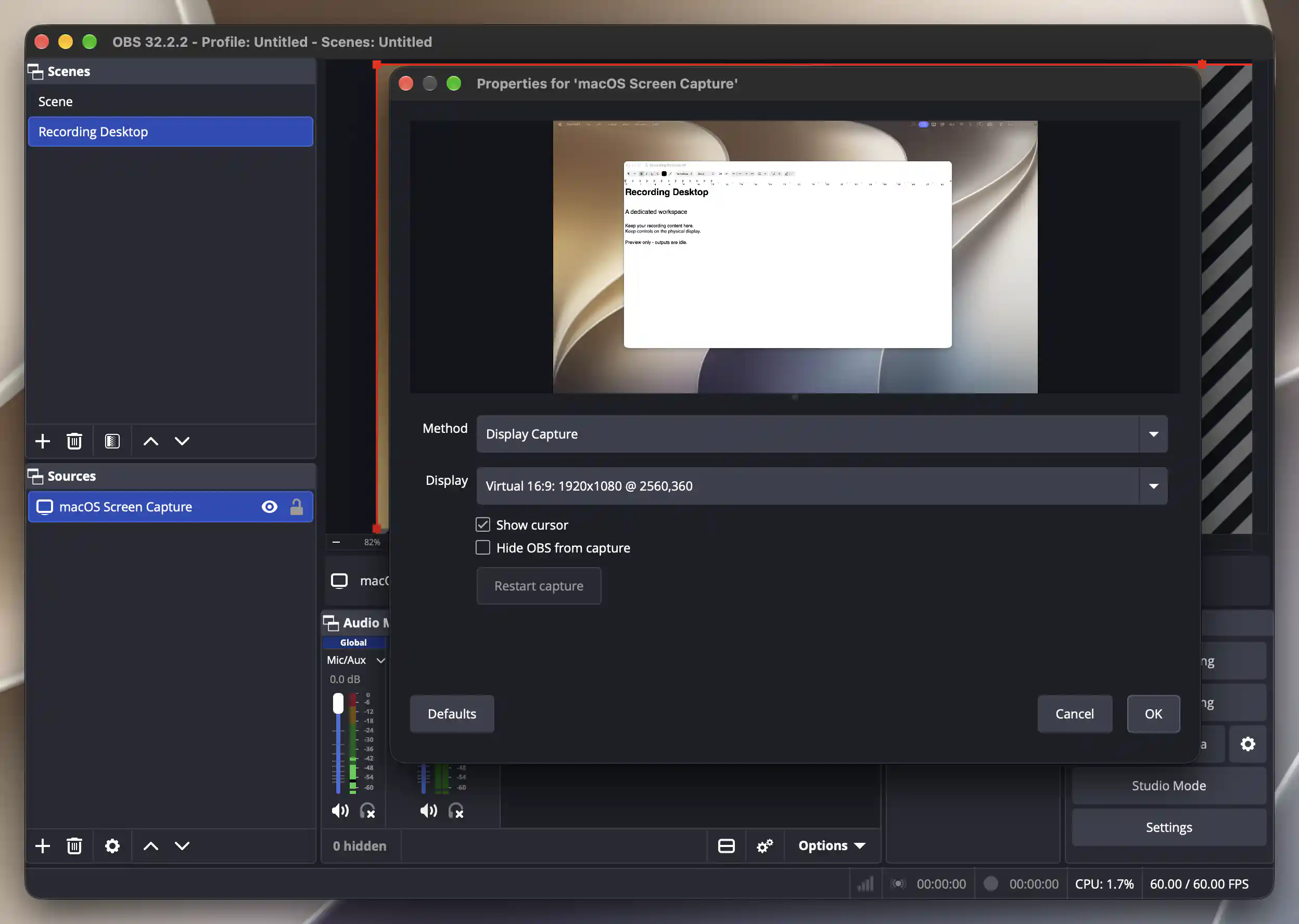This screenshot has width=1299, height=924.
Task: Click the 60.00 / 60.00 FPS status text
Action: tap(1200, 883)
